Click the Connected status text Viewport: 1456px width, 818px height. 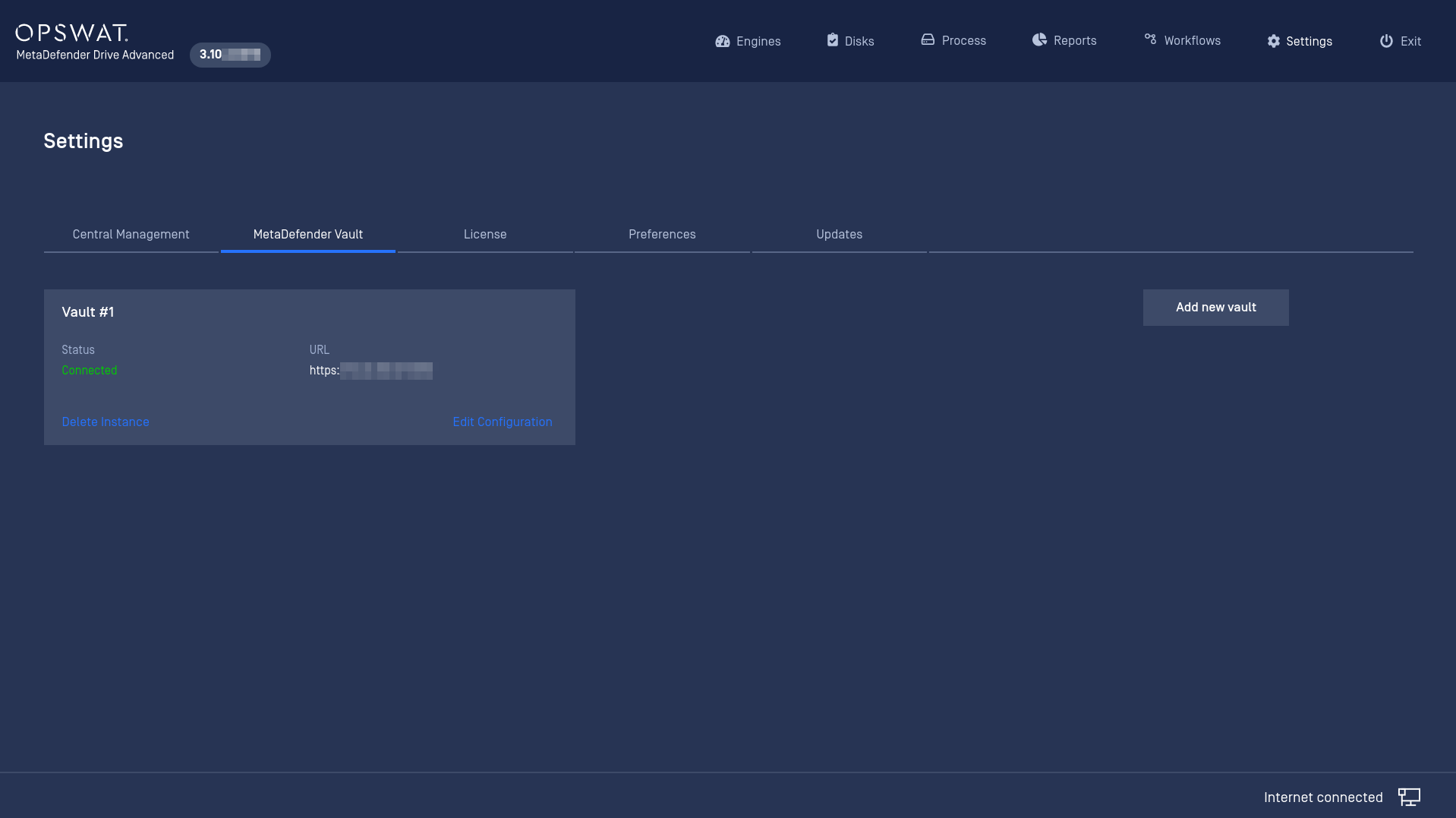point(90,370)
